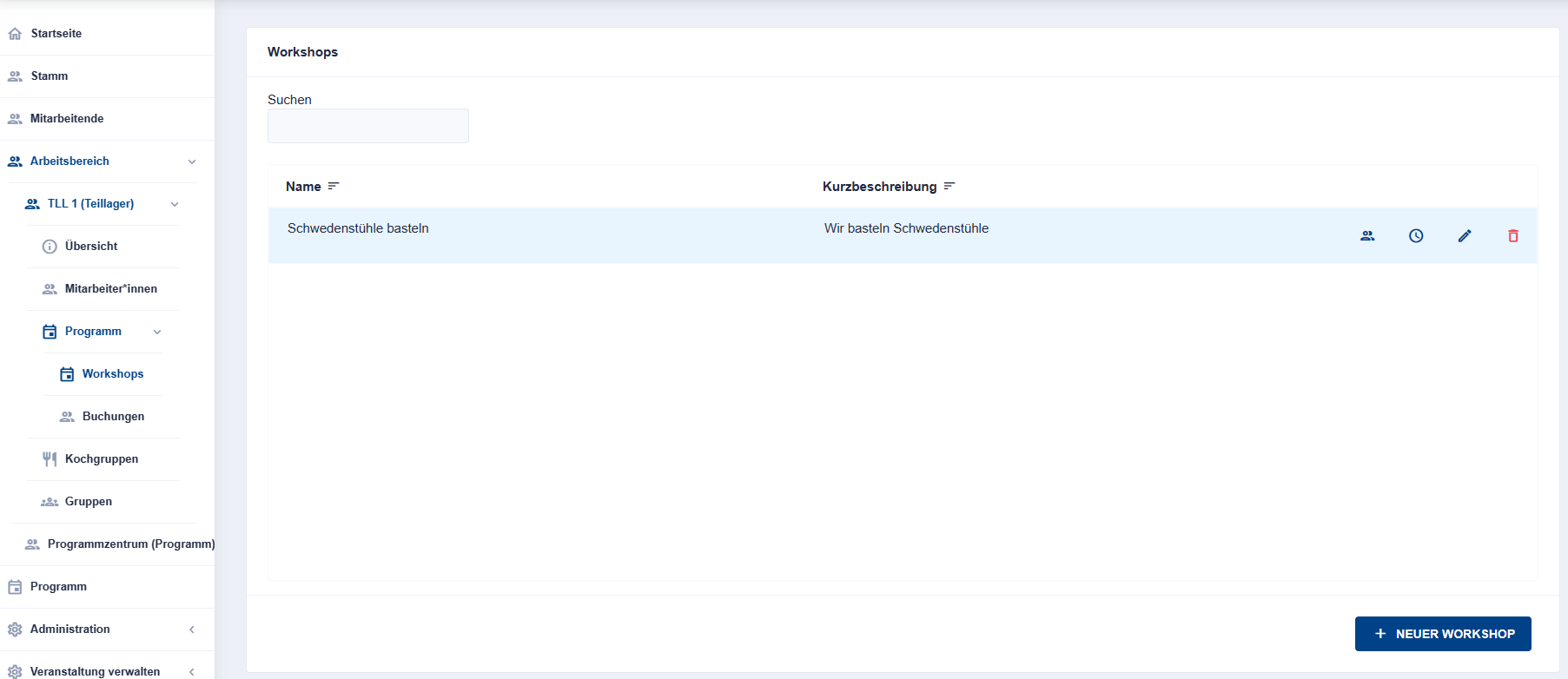Edit Schwedenstühle basteln with pencil icon
This screenshot has width=1568, height=679.
(1465, 235)
